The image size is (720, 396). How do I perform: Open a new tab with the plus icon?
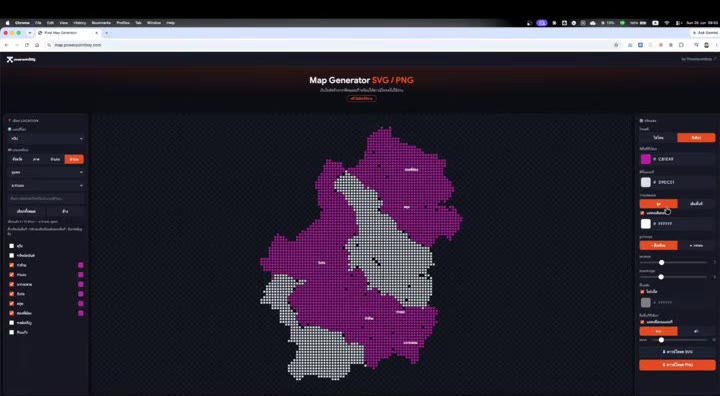coord(107,33)
